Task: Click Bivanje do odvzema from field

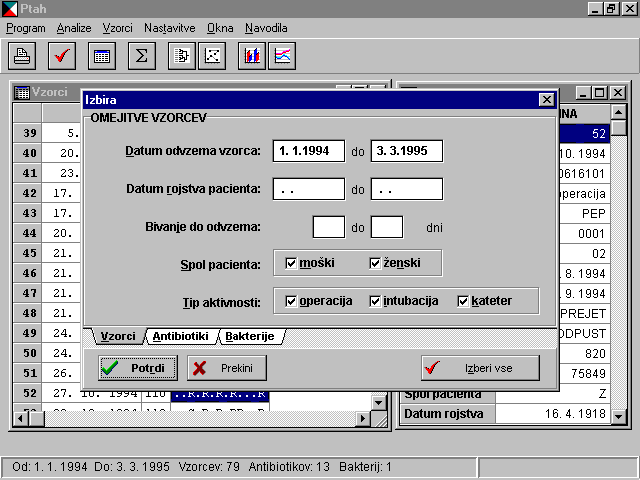Action: [329, 227]
